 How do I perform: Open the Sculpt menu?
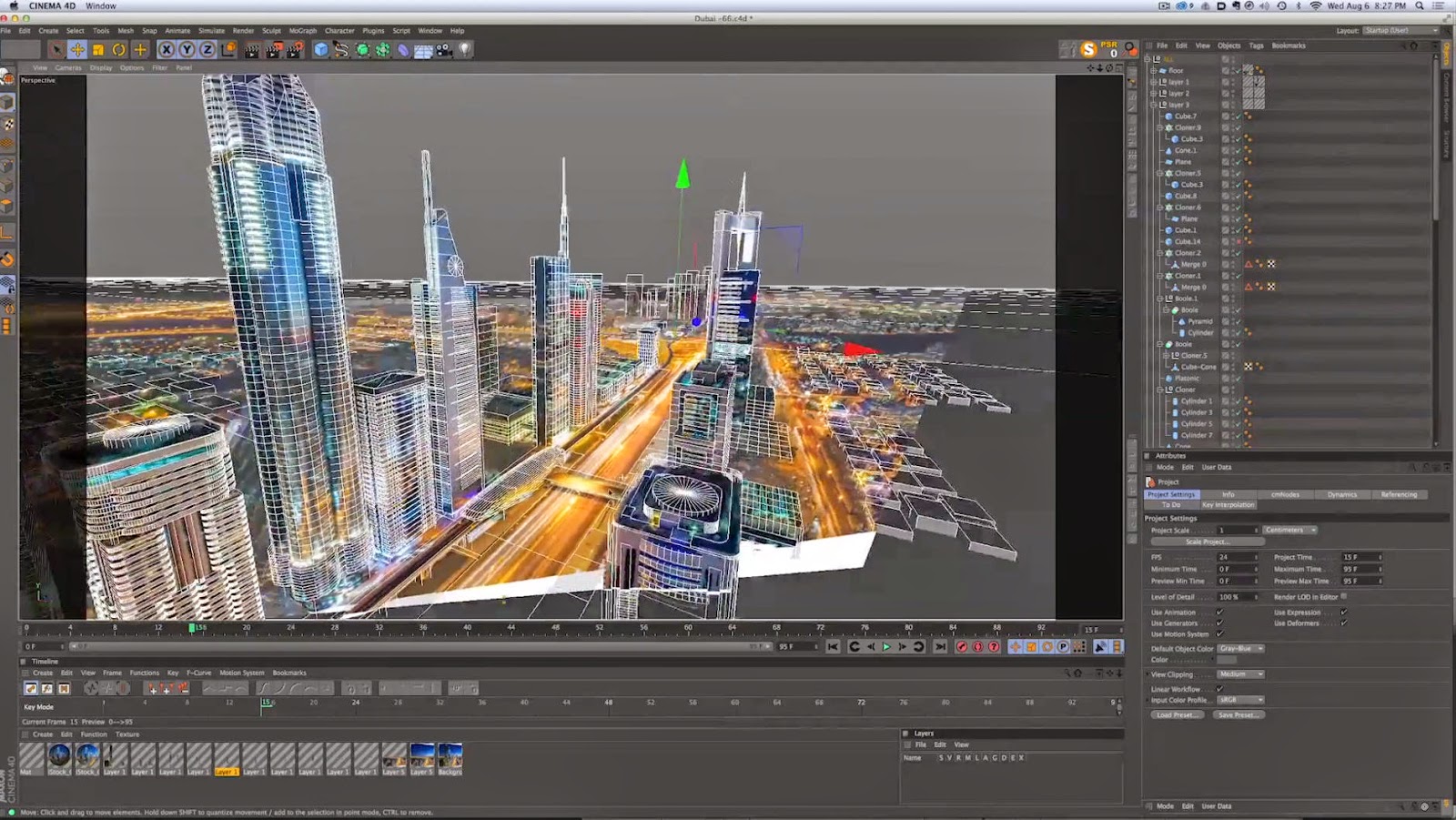(271, 31)
